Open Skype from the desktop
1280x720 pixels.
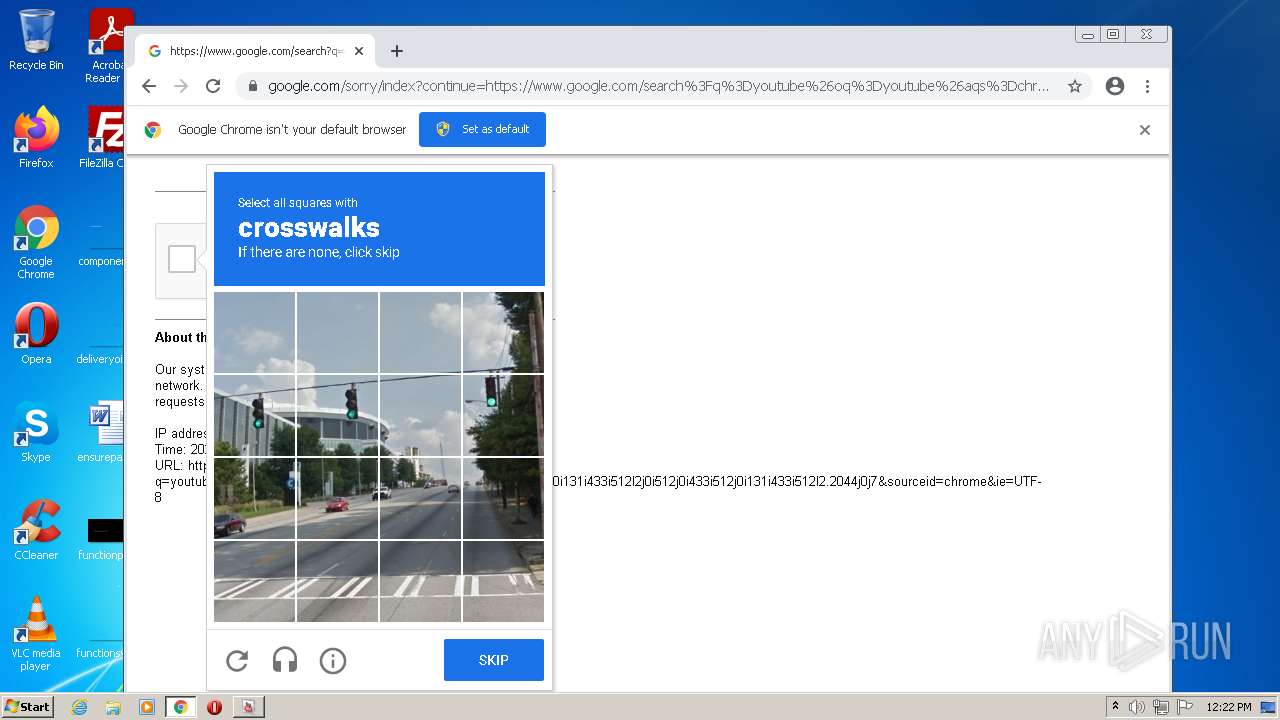click(x=36, y=431)
